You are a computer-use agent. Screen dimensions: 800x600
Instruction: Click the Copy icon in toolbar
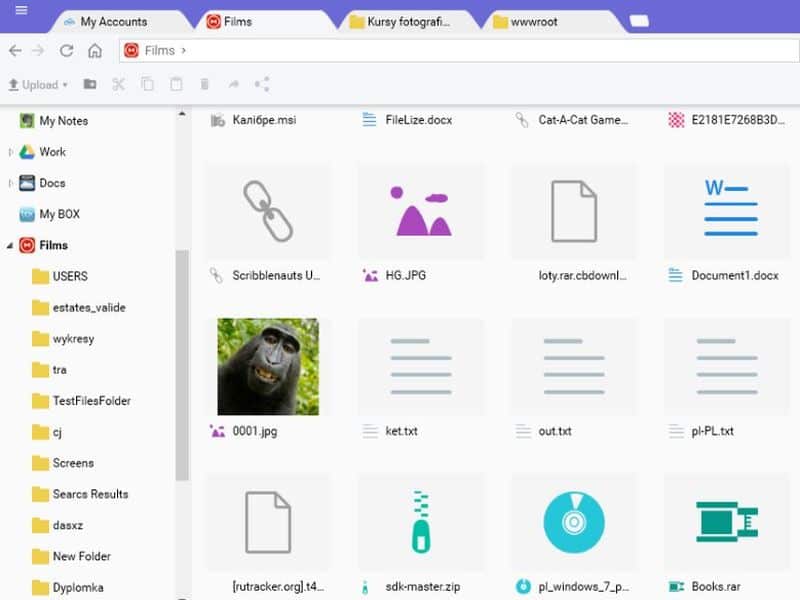147,84
